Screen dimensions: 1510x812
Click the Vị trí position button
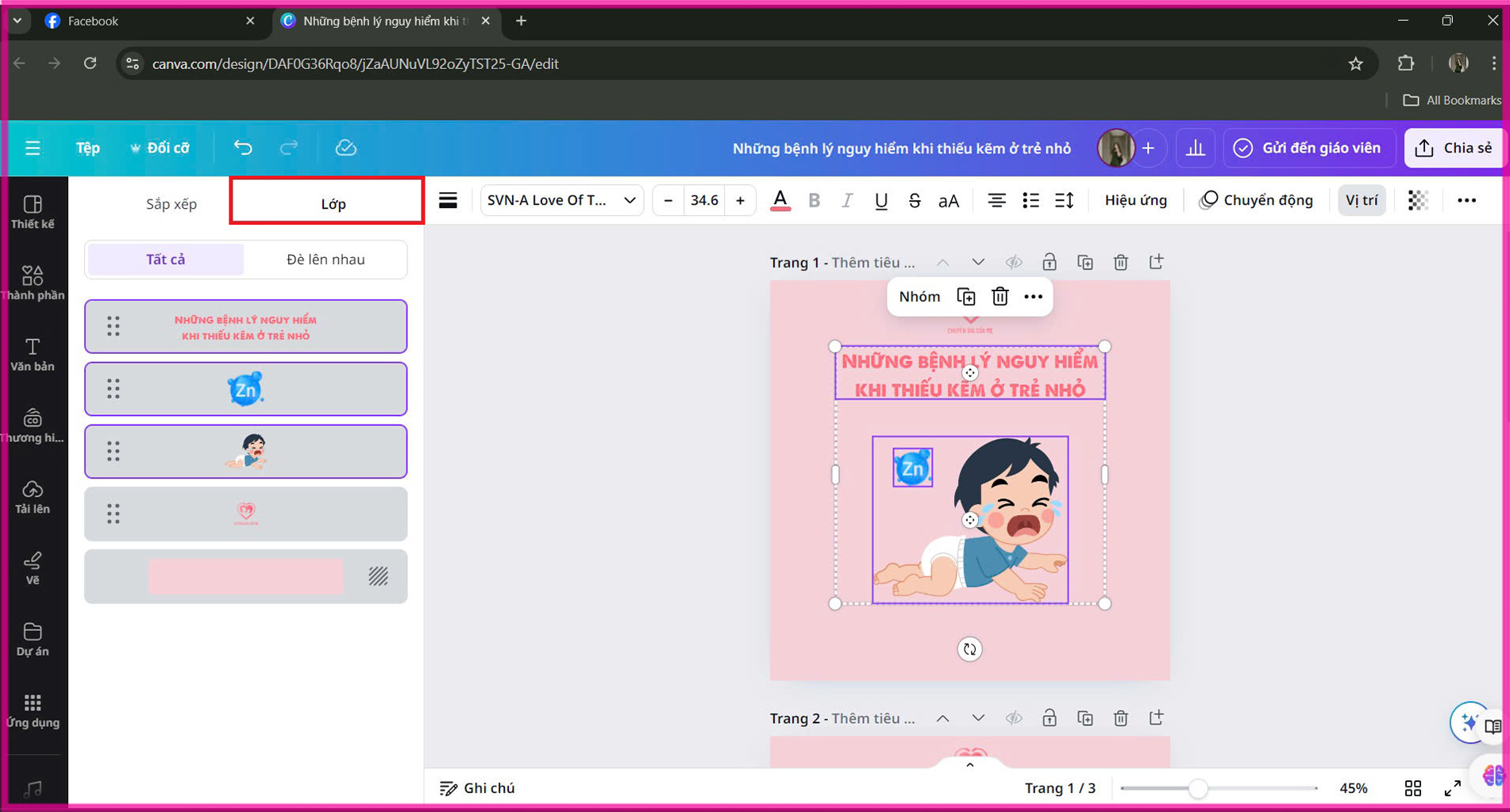click(x=1362, y=201)
